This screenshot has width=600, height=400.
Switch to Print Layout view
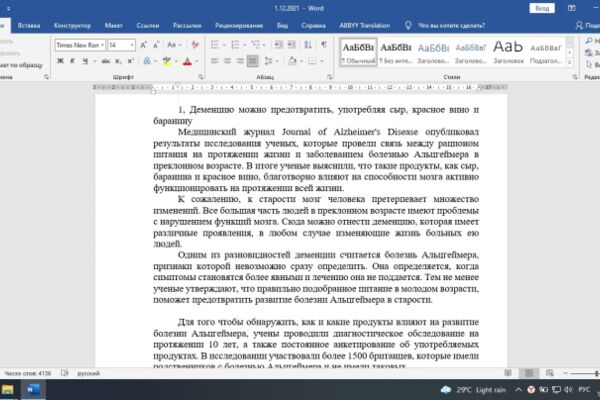tap(529, 373)
